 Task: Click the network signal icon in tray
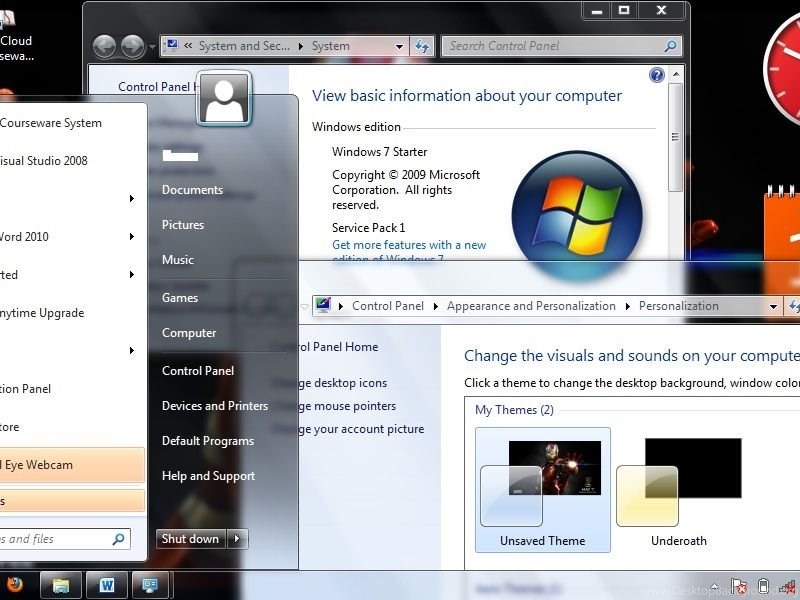788,587
